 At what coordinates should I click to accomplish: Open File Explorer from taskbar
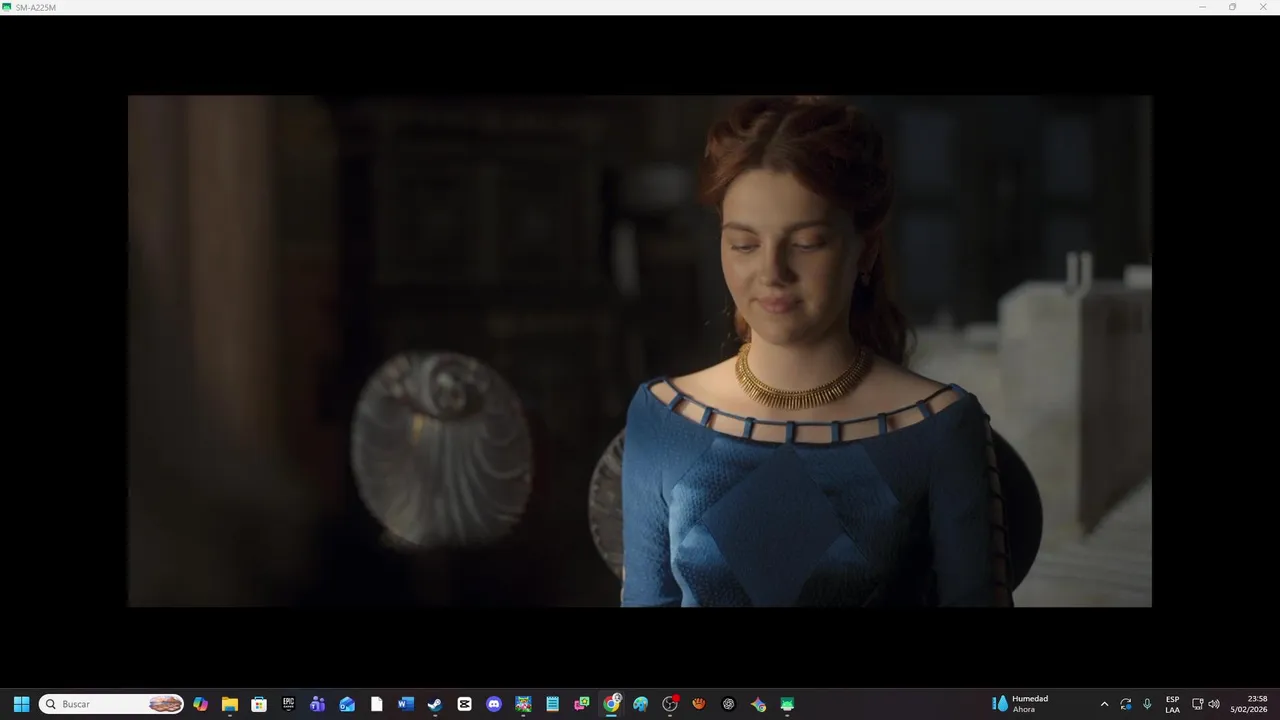click(230, 704)
